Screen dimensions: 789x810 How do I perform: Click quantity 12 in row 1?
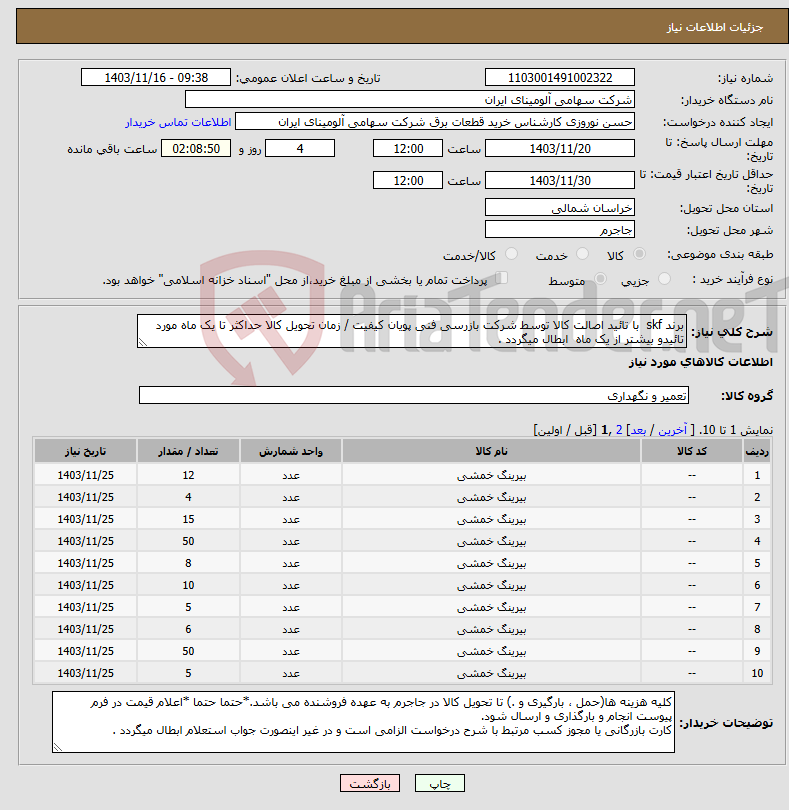pyautogui.click(x=188, y=475)
